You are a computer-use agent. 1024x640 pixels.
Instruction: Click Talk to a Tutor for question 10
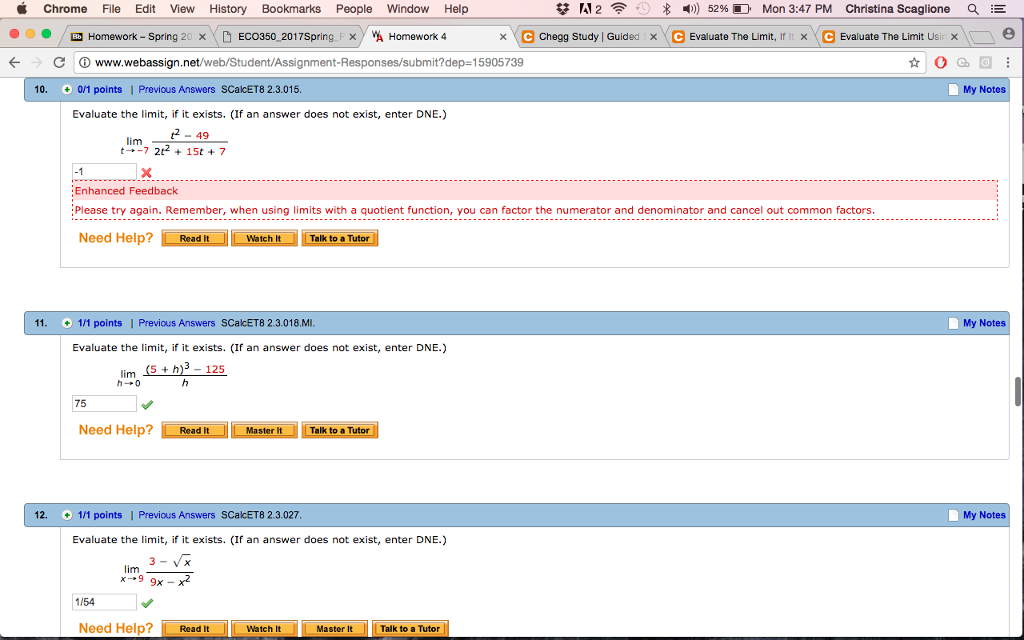(x=340, y=238)
